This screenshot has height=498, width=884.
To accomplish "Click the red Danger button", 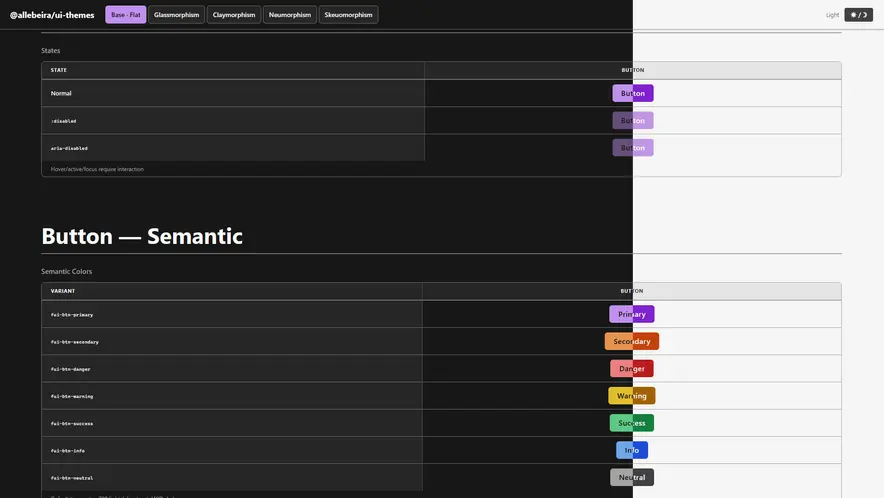I will point(631,368).
